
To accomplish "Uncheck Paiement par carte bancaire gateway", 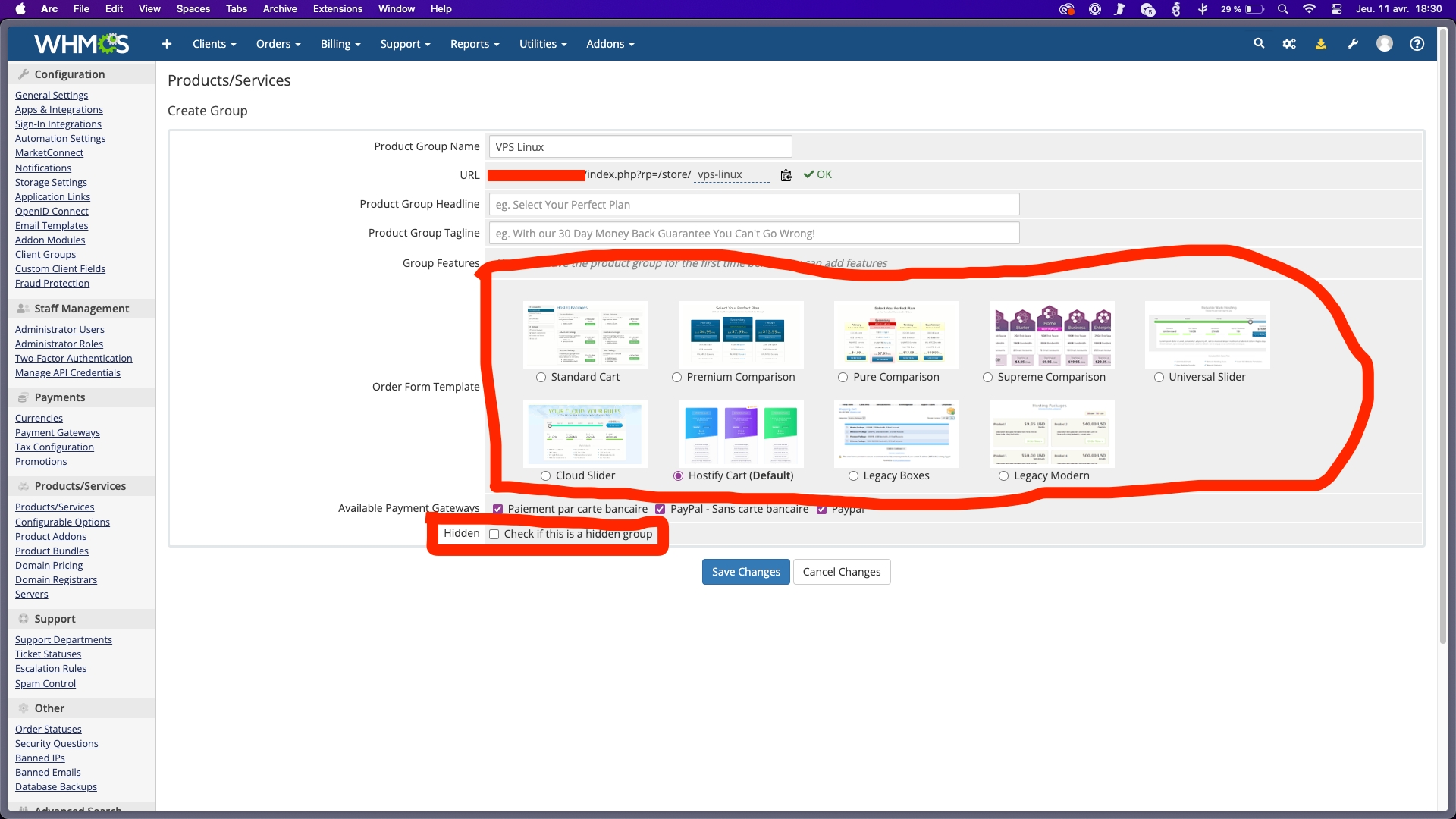I will (x=497, y=510).
